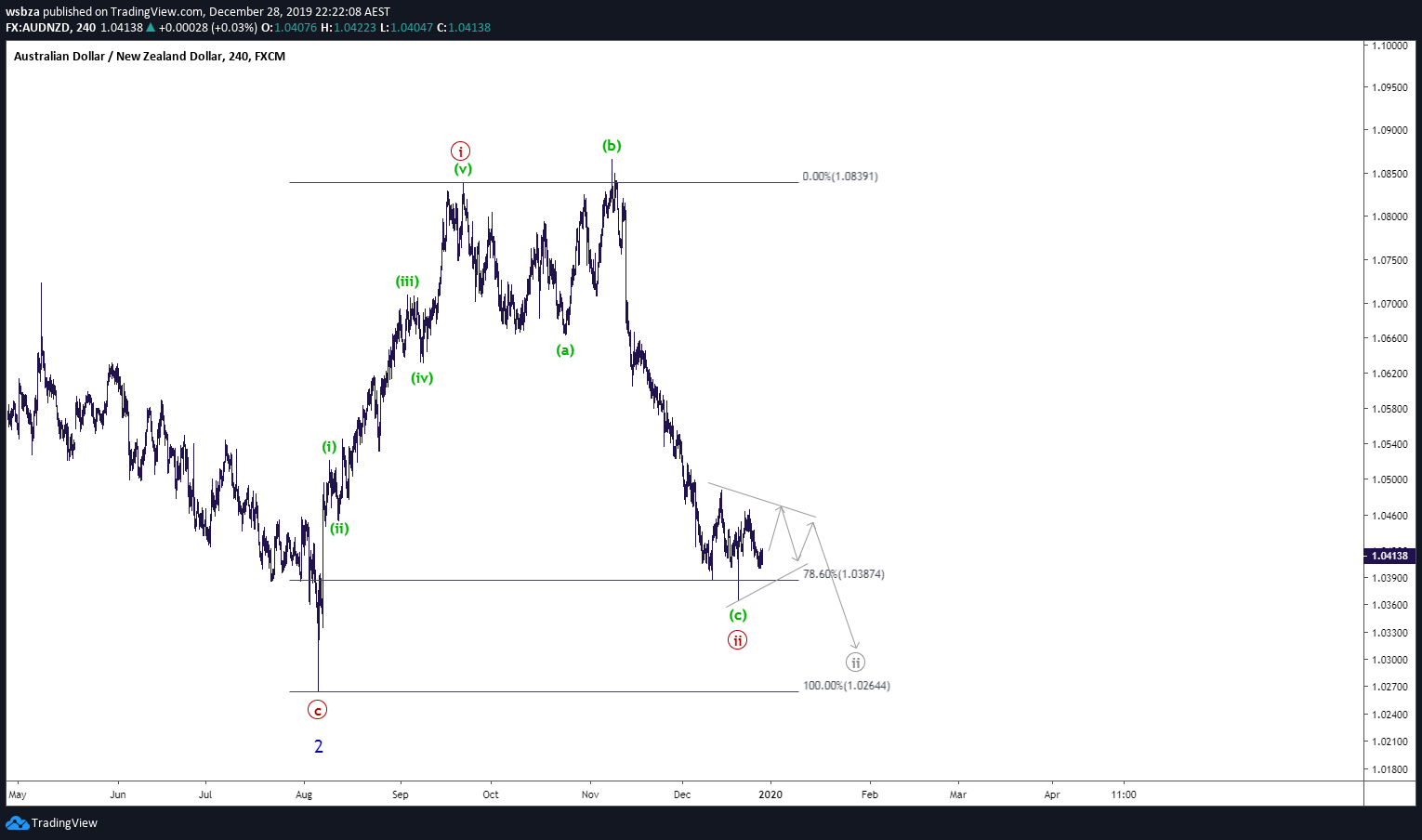Click the 1.03600 price axis label

pyautogui.click(x=1389, y=605)
